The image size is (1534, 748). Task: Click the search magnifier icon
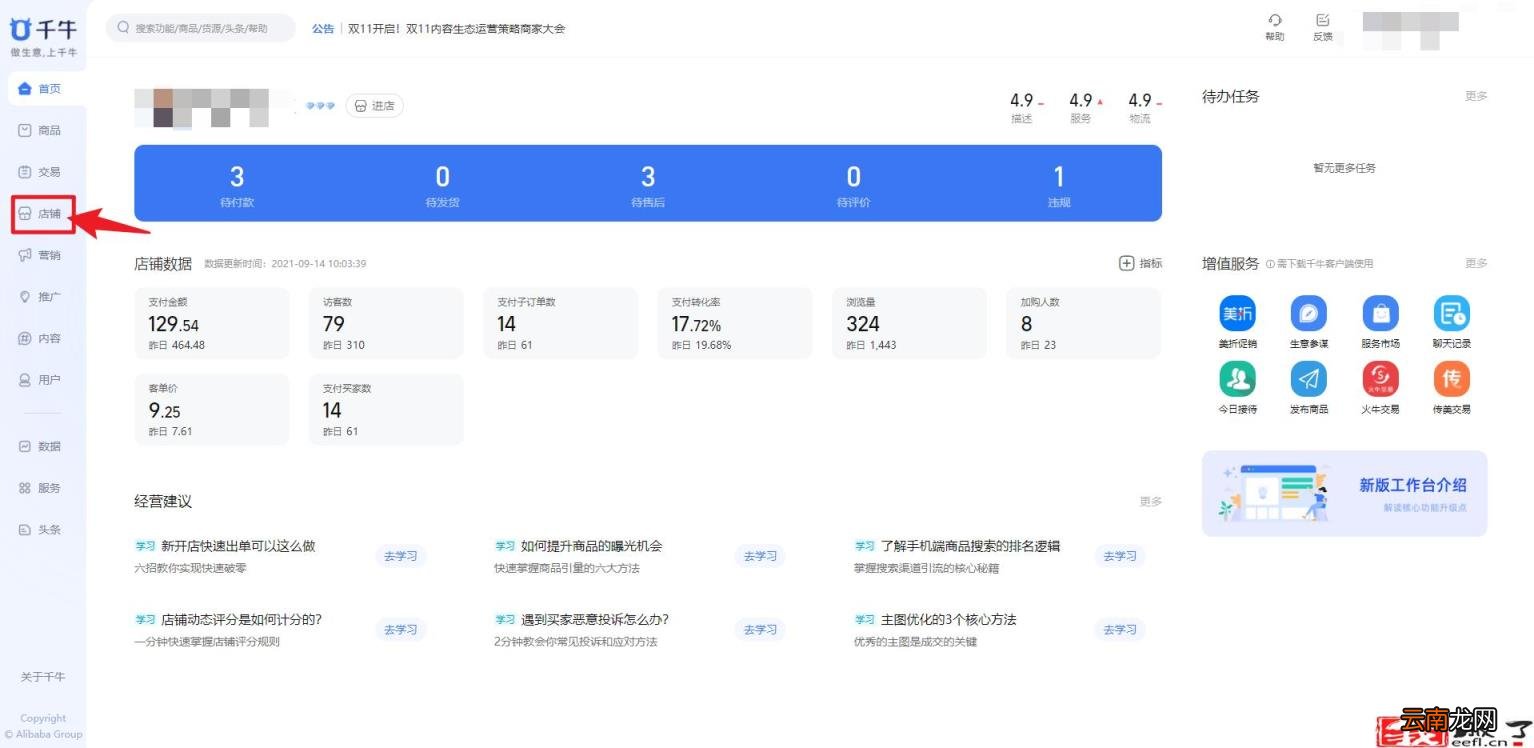point(124,28)
